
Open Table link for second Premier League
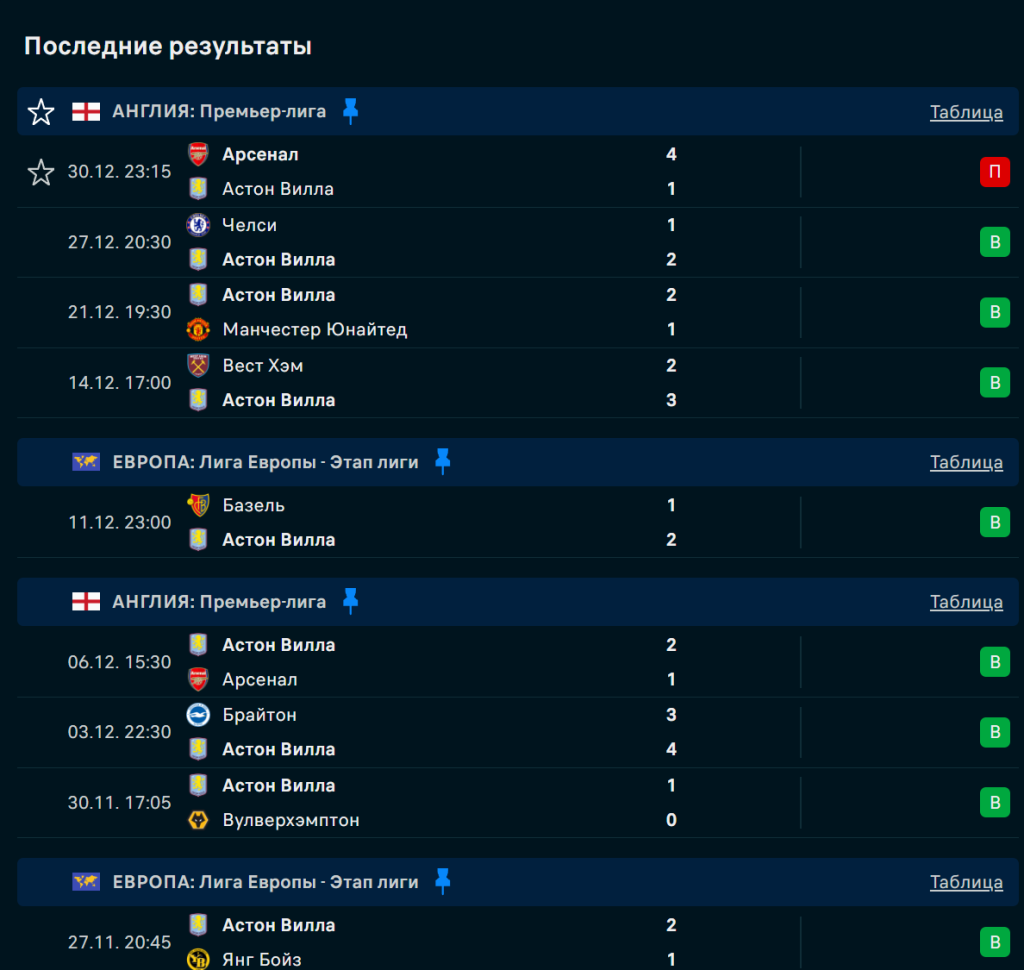tap(966, 602)
